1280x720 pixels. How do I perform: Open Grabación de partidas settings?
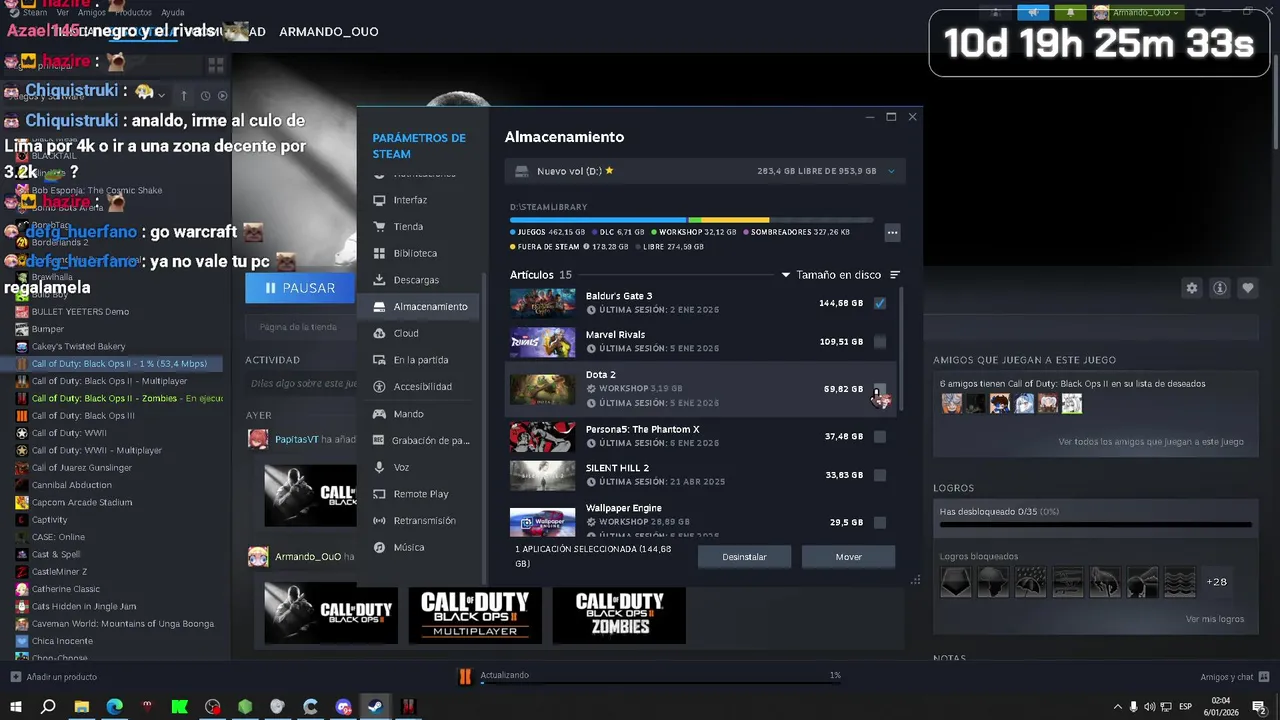point(419,440)
